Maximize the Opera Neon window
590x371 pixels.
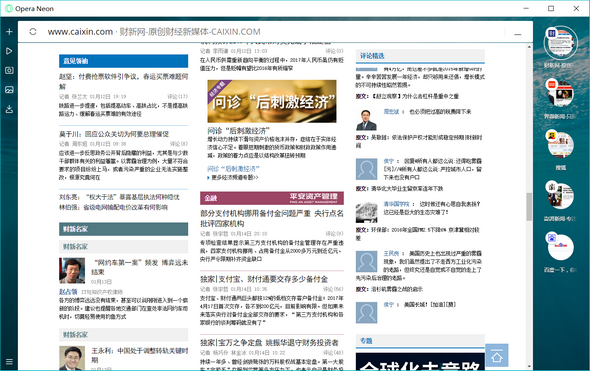pyautogui.click(x=551, y=8)
